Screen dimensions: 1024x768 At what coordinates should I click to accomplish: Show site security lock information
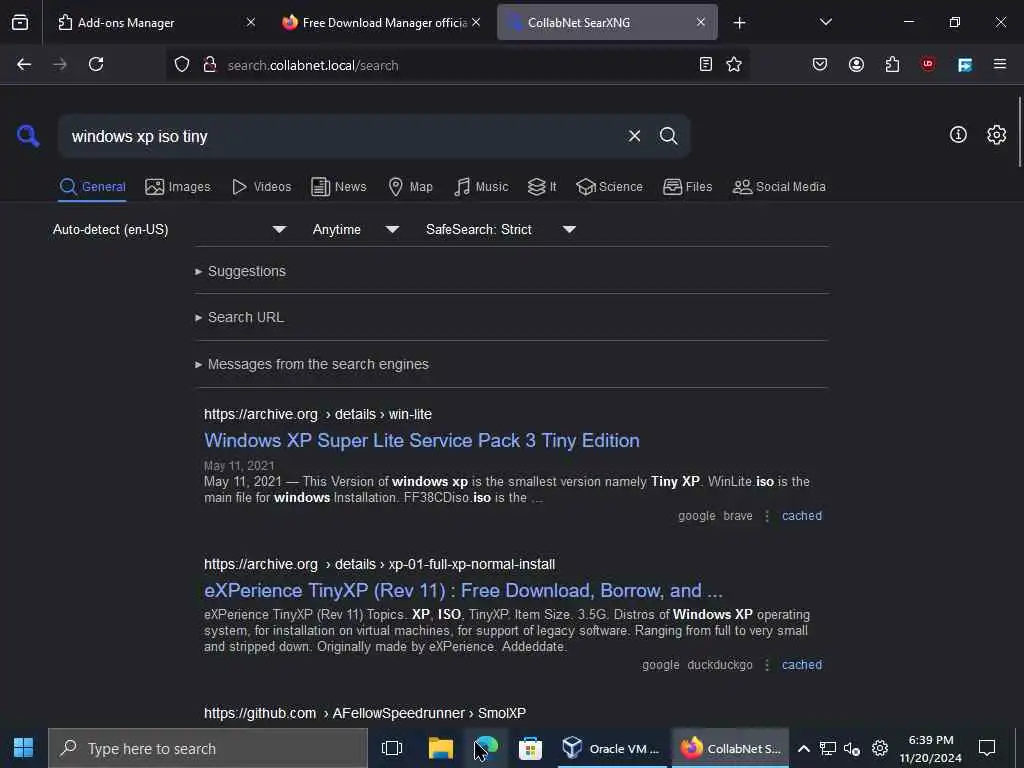point(210,64)
